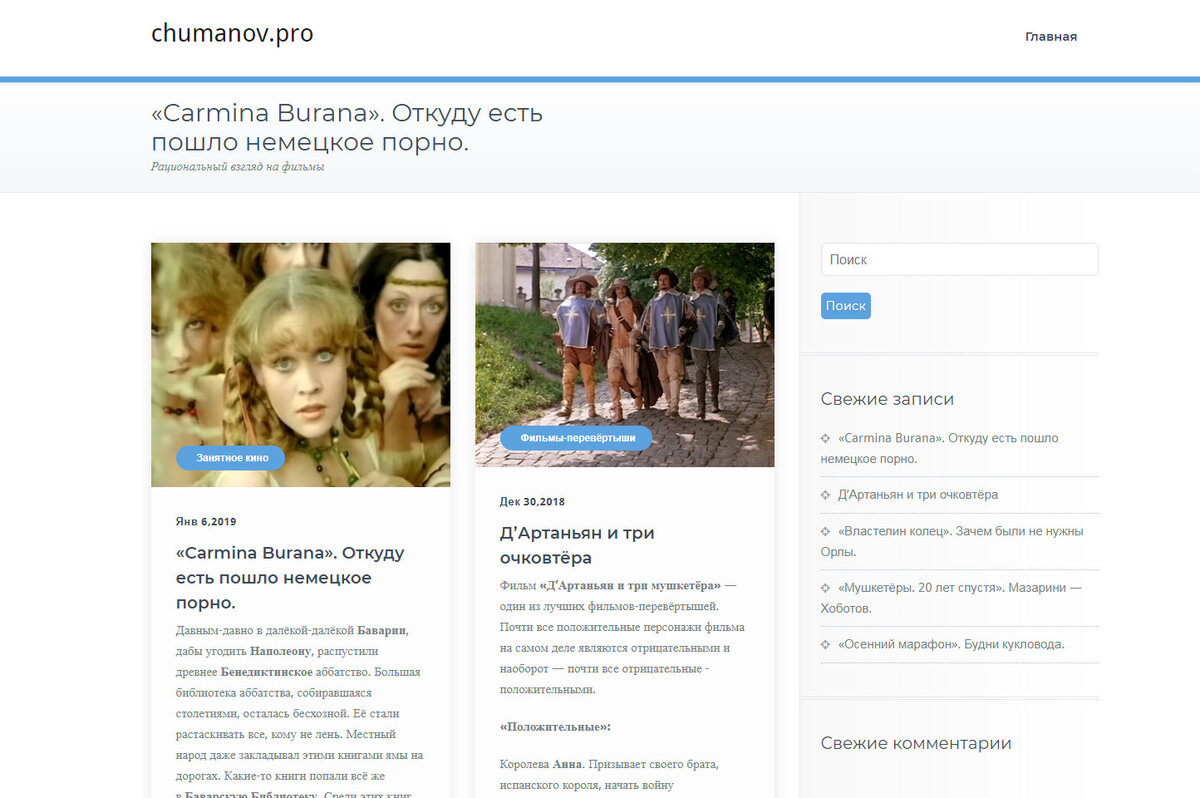Click into the Поиск search field
Viewport: 1200px width, 798px height.
pos(959,259)
